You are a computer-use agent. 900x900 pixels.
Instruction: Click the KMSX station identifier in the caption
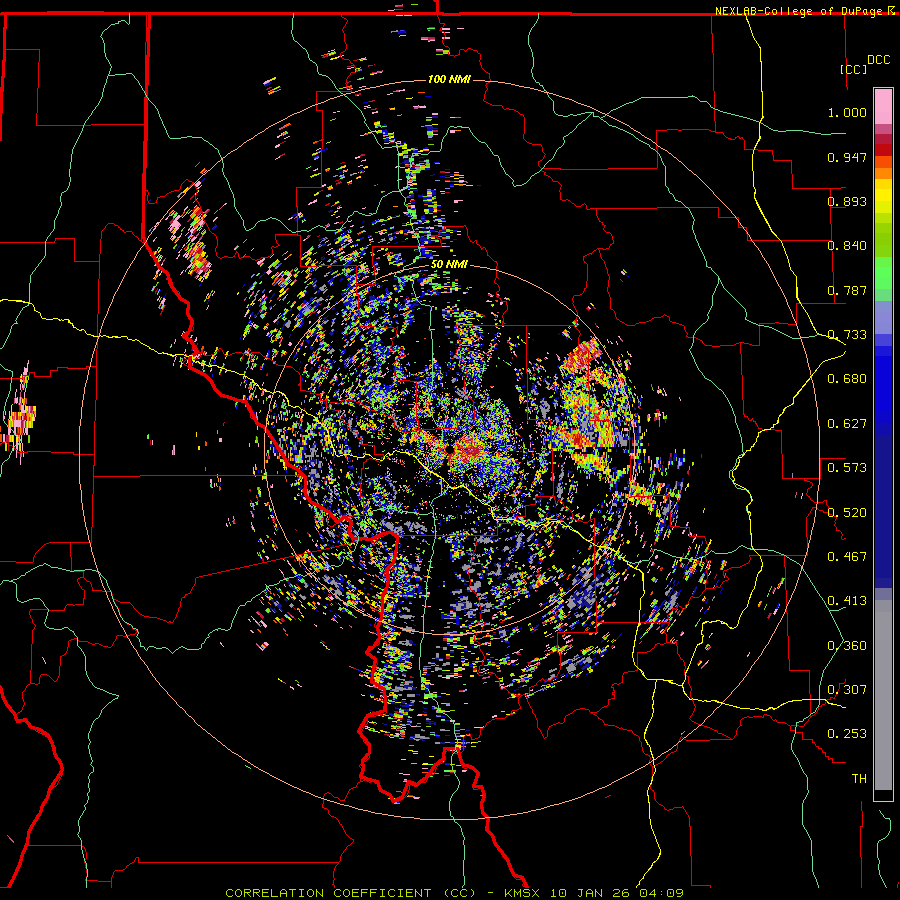click(x=522, y=893)
